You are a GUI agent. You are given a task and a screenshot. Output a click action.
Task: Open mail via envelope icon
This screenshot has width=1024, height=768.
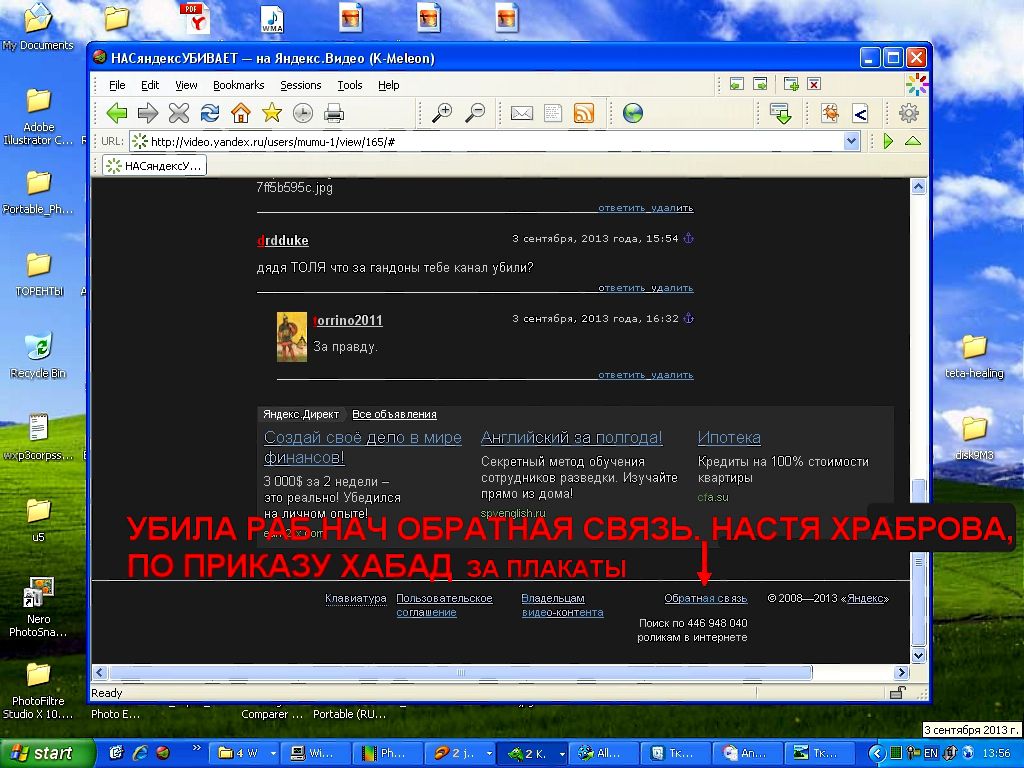click(521, 113)
